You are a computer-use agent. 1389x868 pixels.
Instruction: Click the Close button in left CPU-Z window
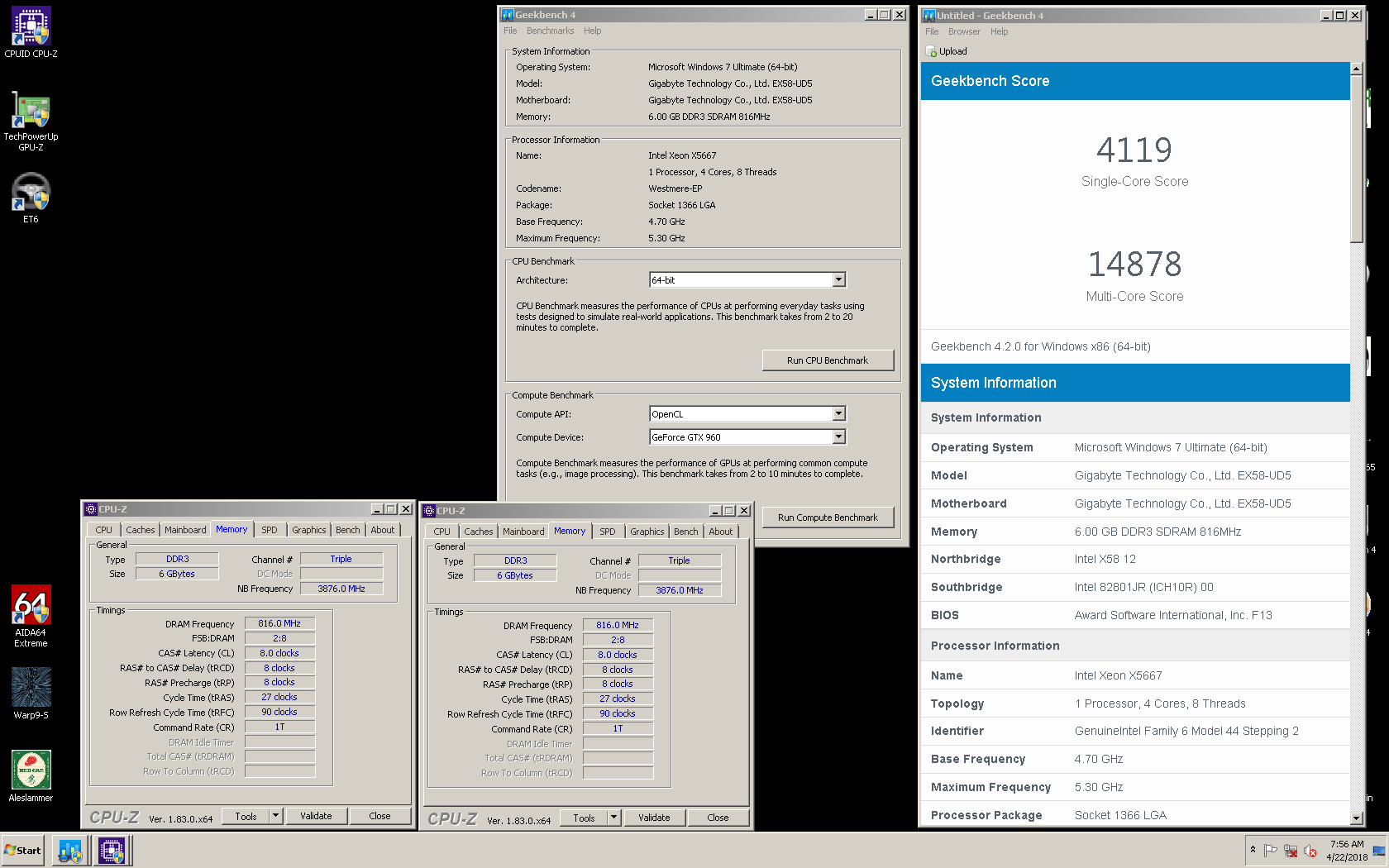379,816
